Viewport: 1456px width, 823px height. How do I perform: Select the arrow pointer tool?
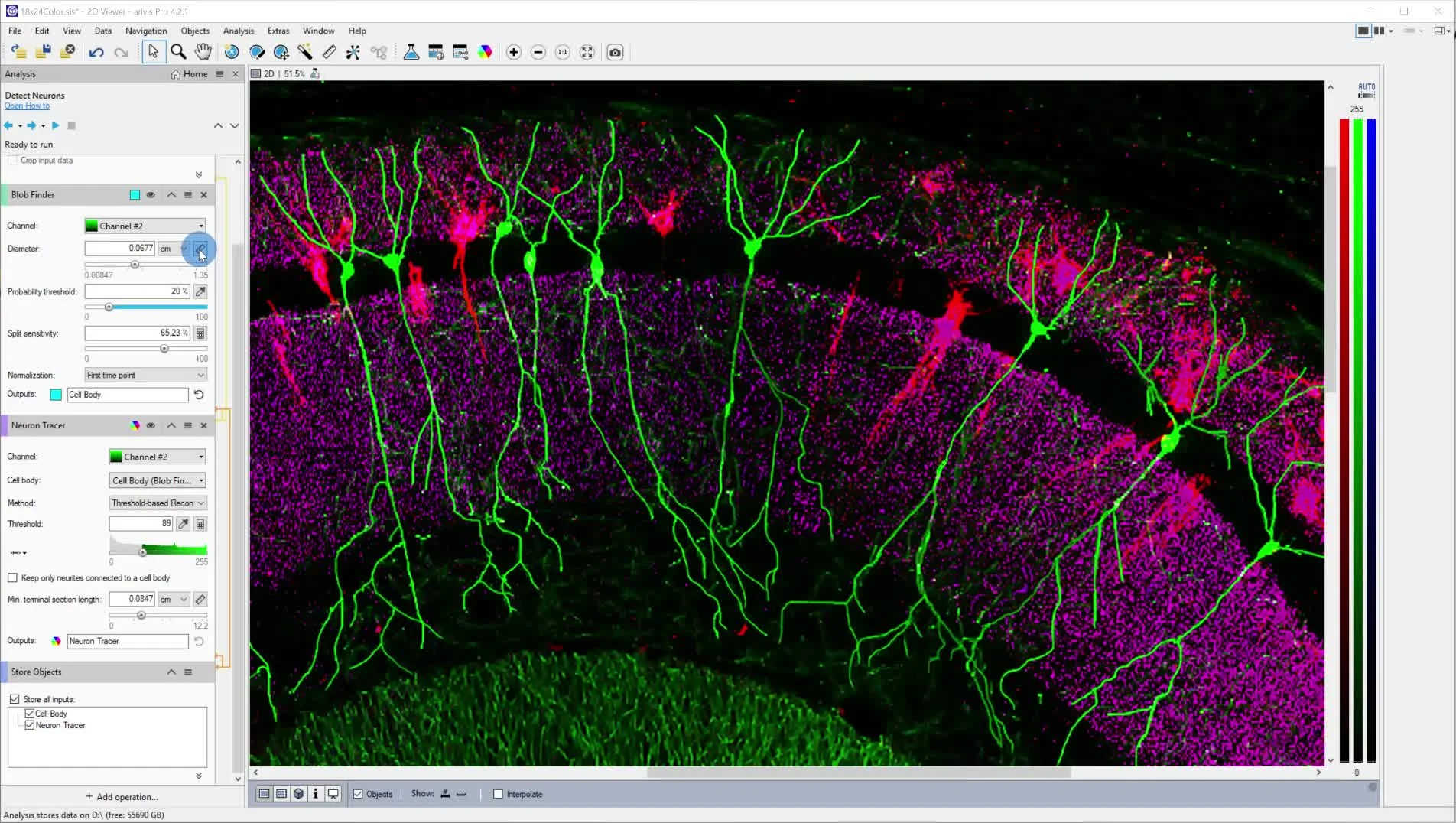click(153, 52)
